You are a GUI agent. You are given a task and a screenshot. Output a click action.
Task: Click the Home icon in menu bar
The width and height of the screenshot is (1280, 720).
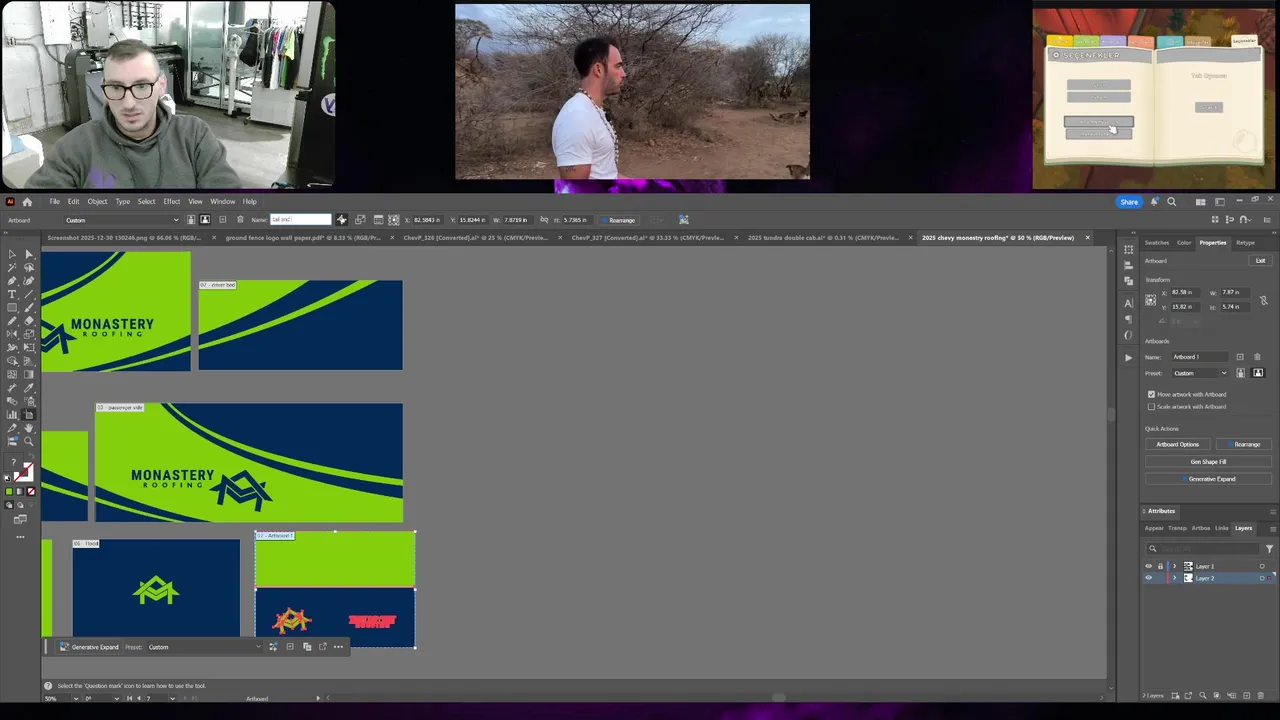27,202
